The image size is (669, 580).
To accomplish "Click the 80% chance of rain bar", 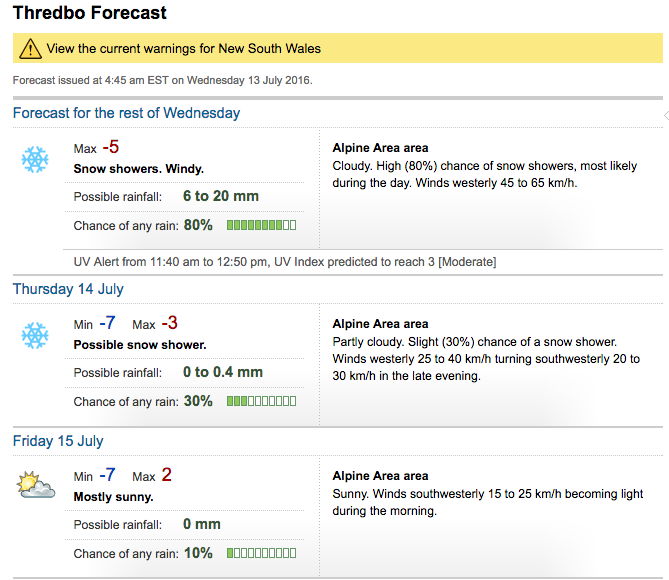I will coord(261,225).
